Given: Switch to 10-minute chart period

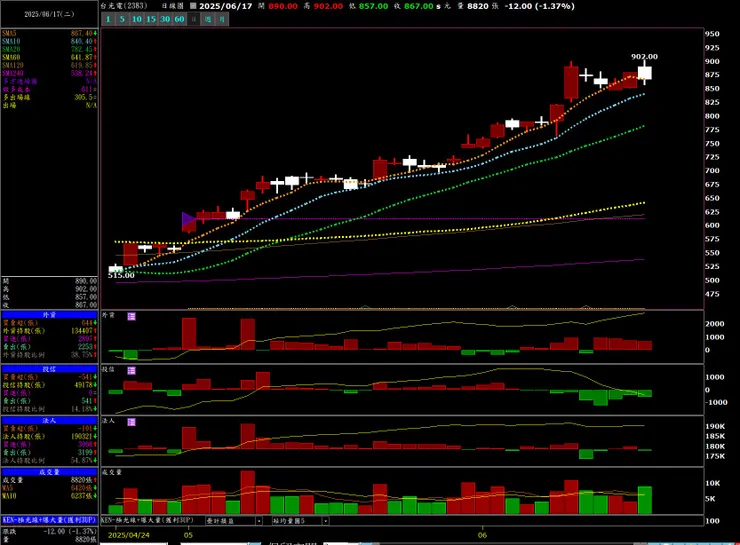Looking at the screenshot, I should [137, 19].
